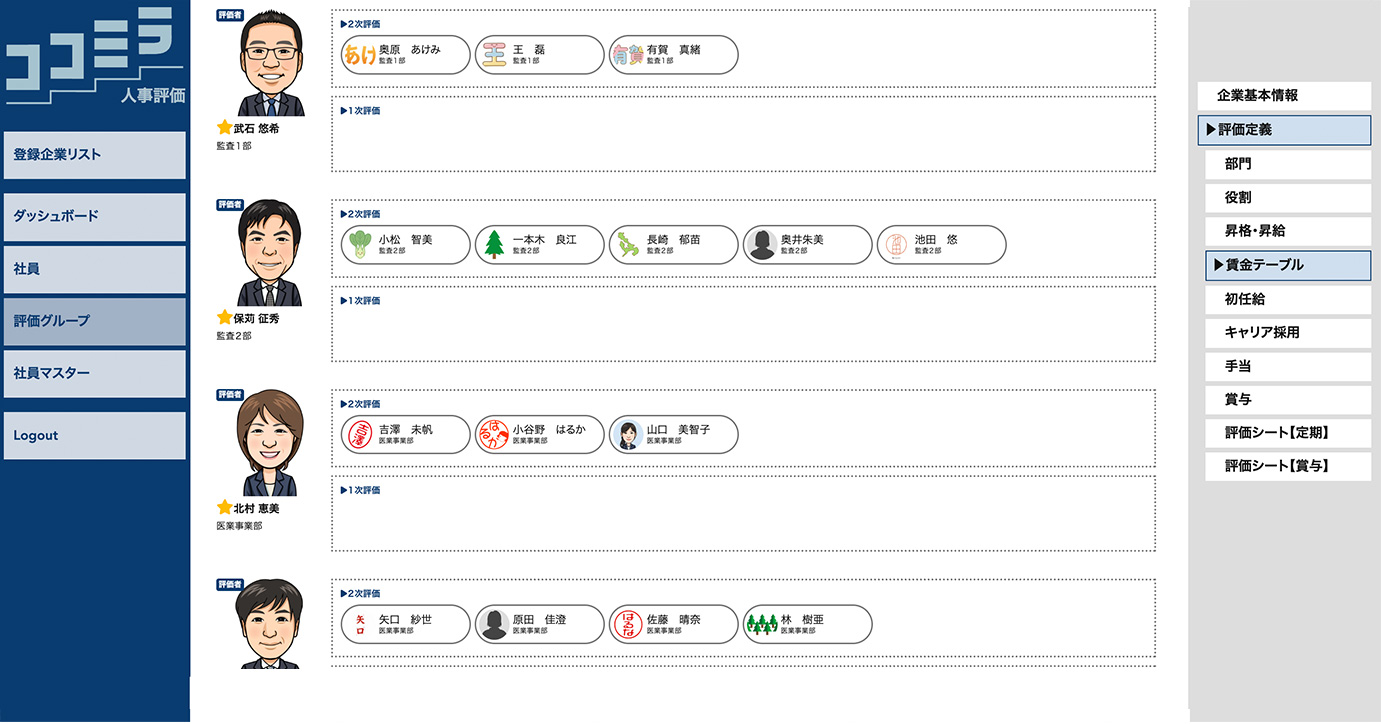Image resolution: width=1381 pixels, height=724 pixels.
Task: Open 企業基本情報 in the right panel
Action: 1284,96
